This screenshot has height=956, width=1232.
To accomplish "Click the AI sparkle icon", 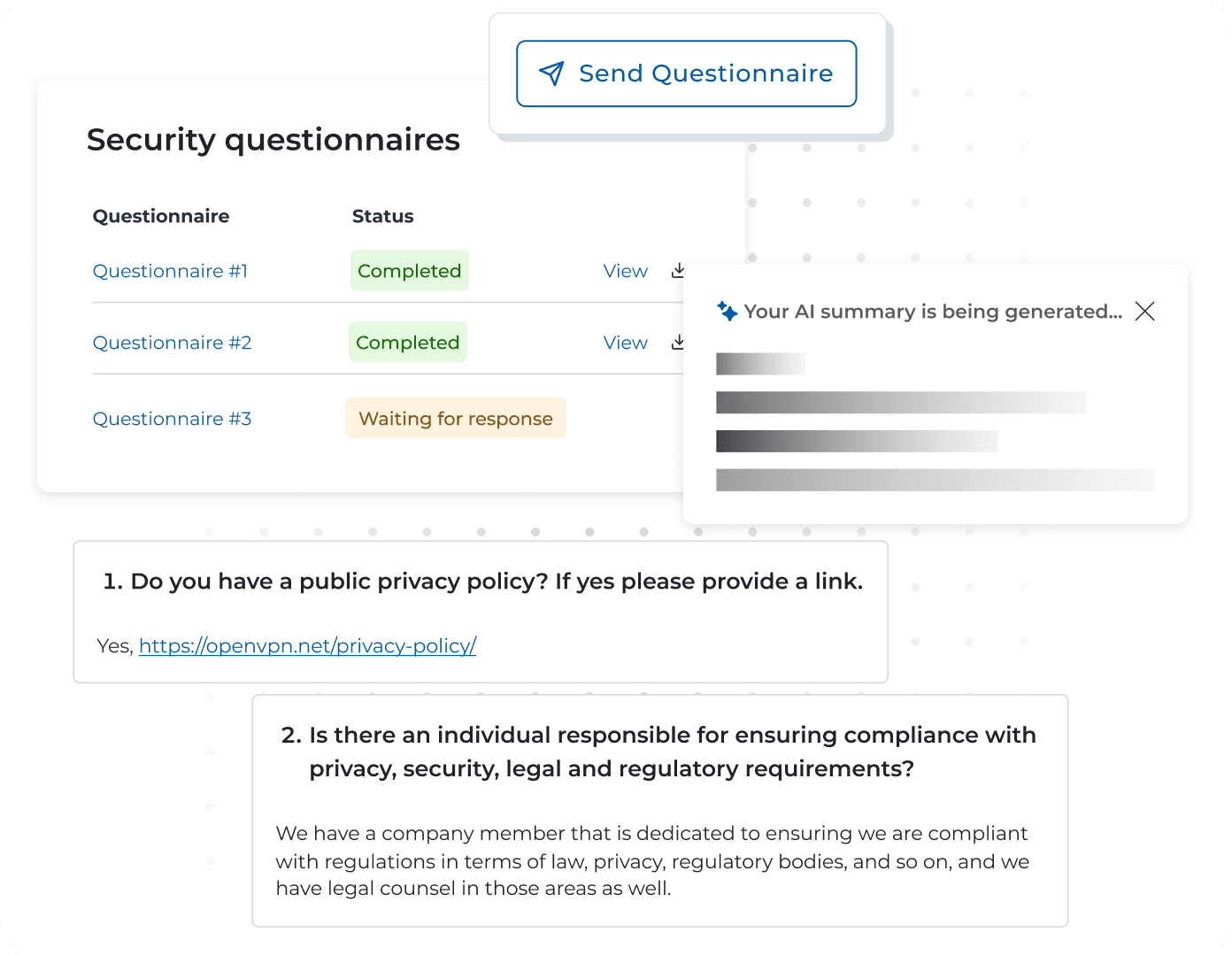I will [727, 312].
